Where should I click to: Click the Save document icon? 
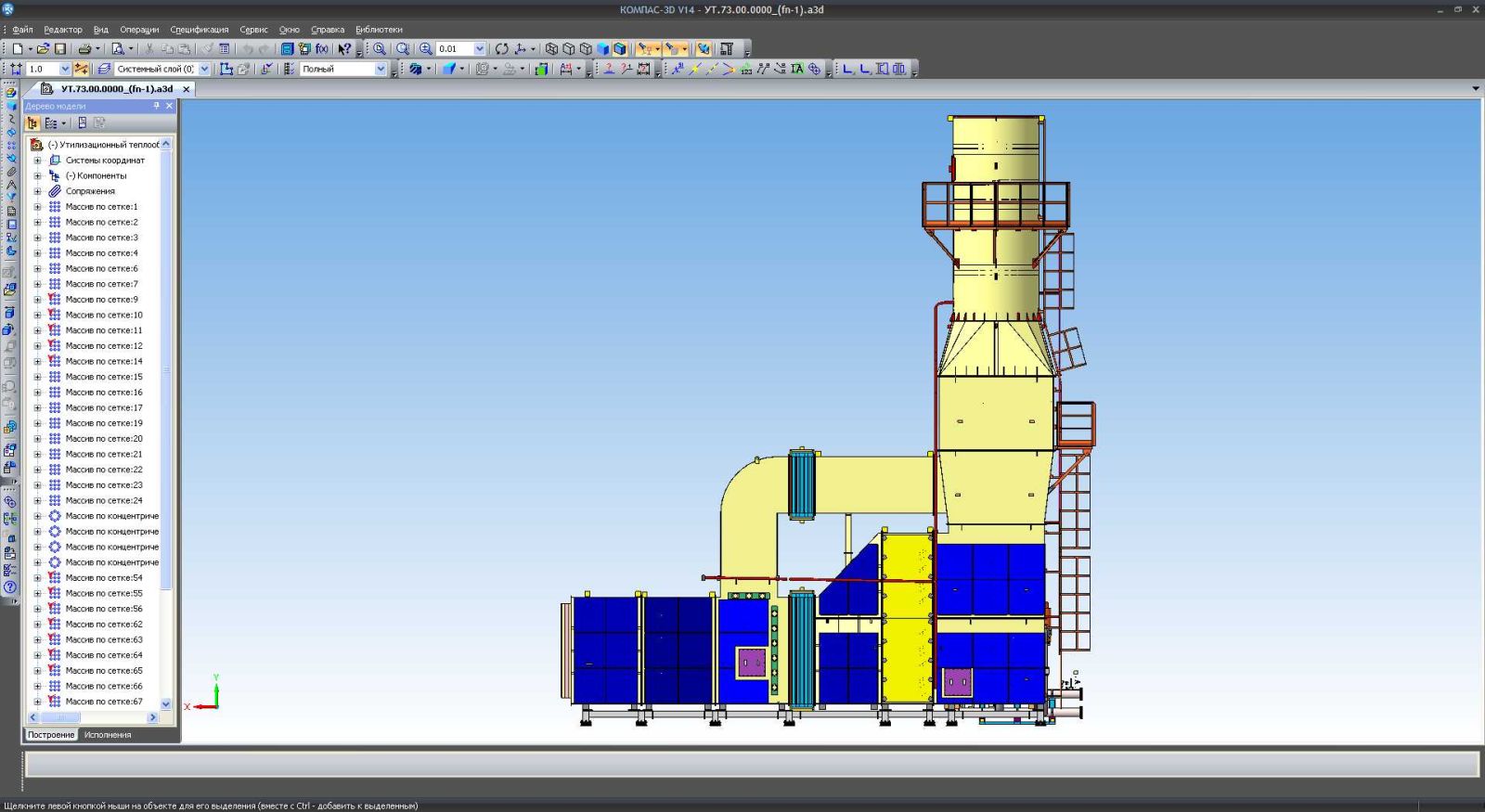60,48
